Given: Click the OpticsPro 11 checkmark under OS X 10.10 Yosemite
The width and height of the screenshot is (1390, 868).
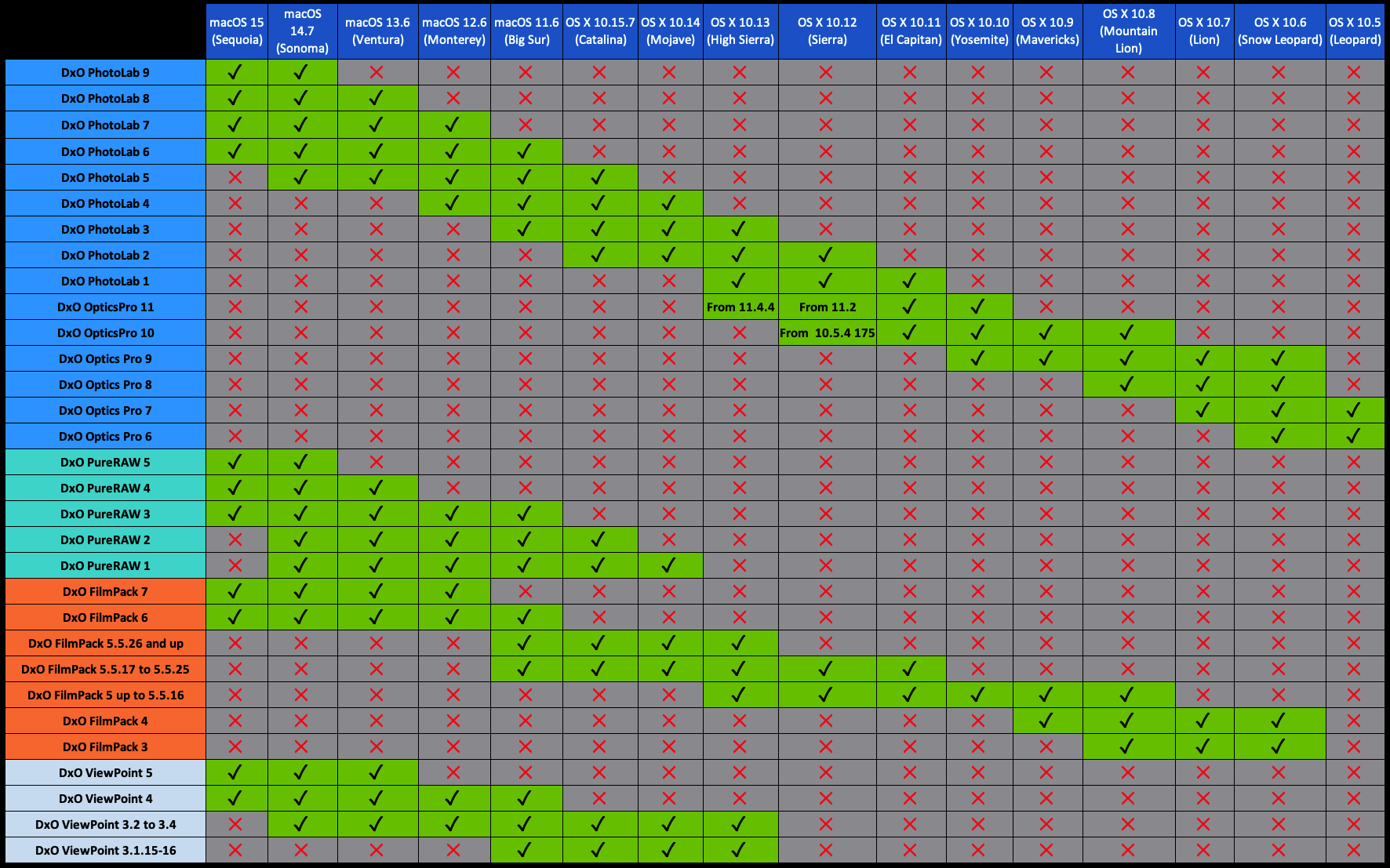Looking at the screenshot, I should 978,307.
